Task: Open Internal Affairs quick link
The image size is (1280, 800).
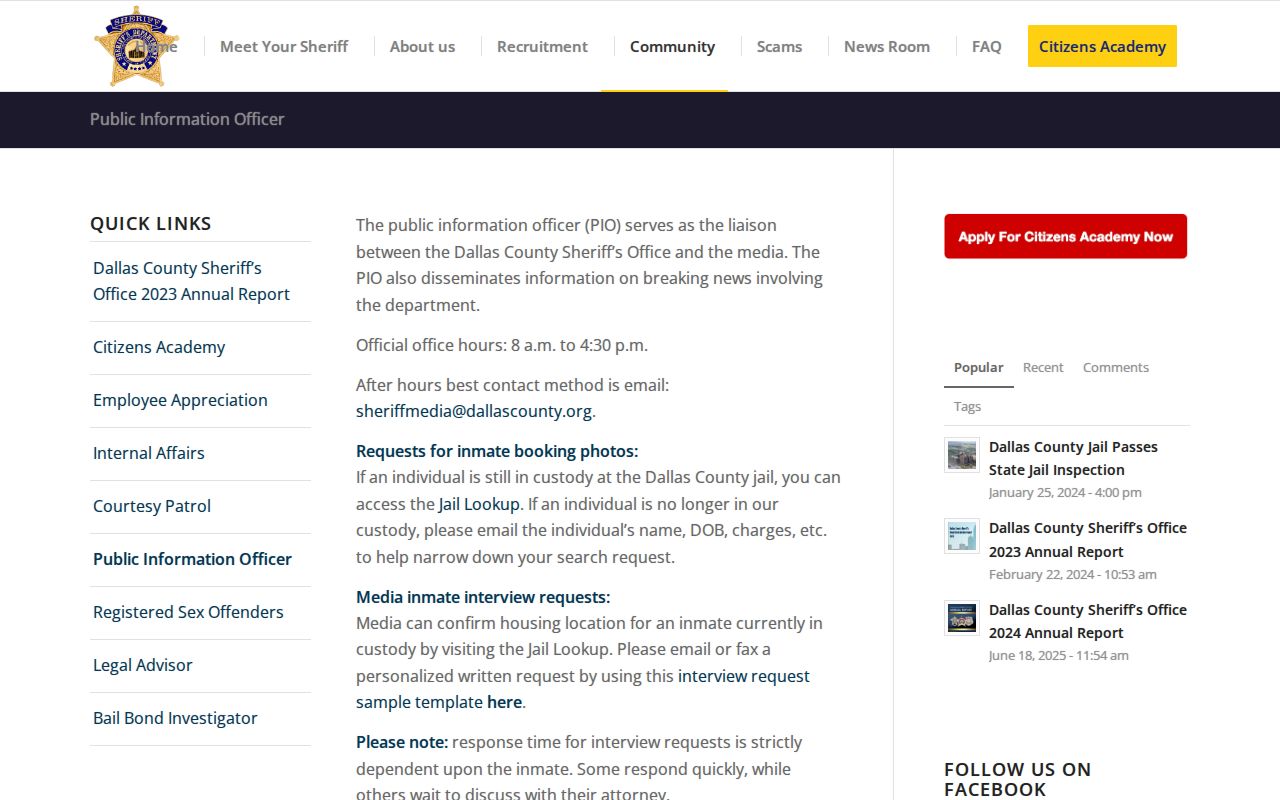Action: tap(148, 453)
